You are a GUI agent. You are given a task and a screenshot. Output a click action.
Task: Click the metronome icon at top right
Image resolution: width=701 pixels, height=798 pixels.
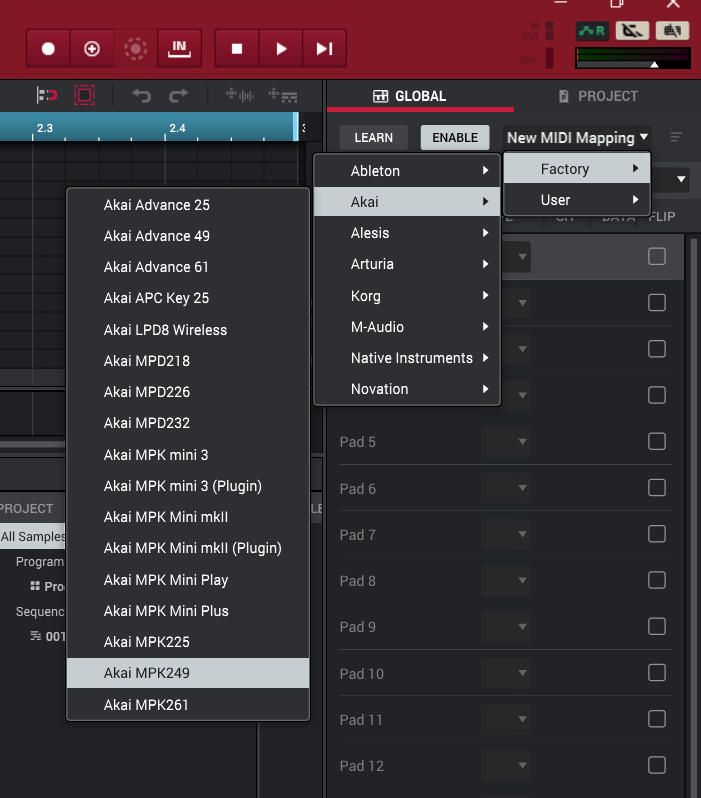pyautogui.click(x=632, y=31)
